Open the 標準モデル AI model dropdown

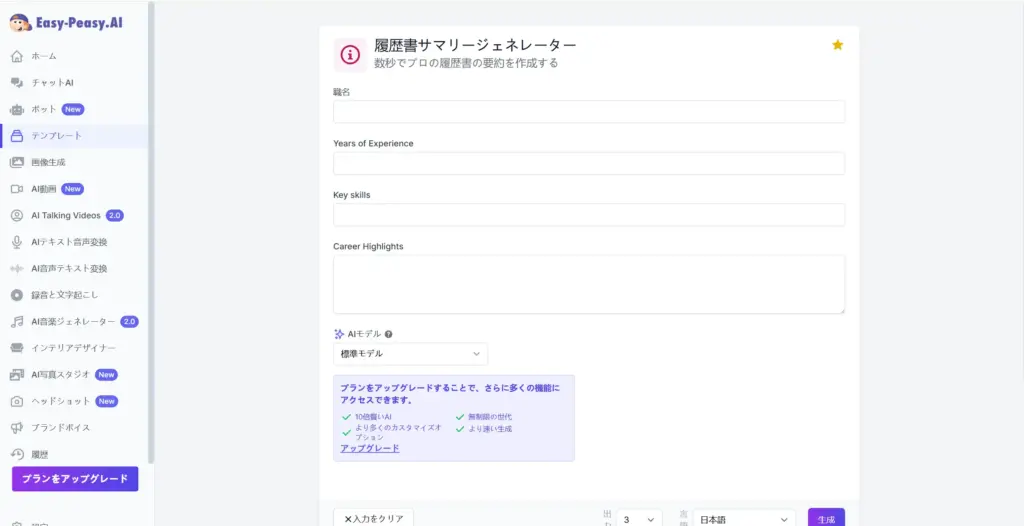click(410, 354)
